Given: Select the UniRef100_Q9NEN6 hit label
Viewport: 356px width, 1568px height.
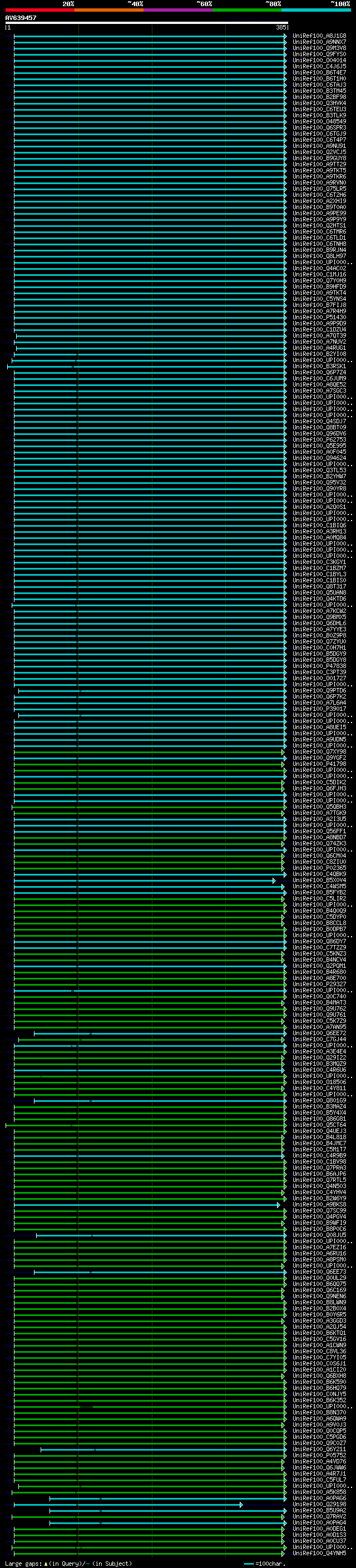Looking at the screenshot, I should [x=319, y=1297].
